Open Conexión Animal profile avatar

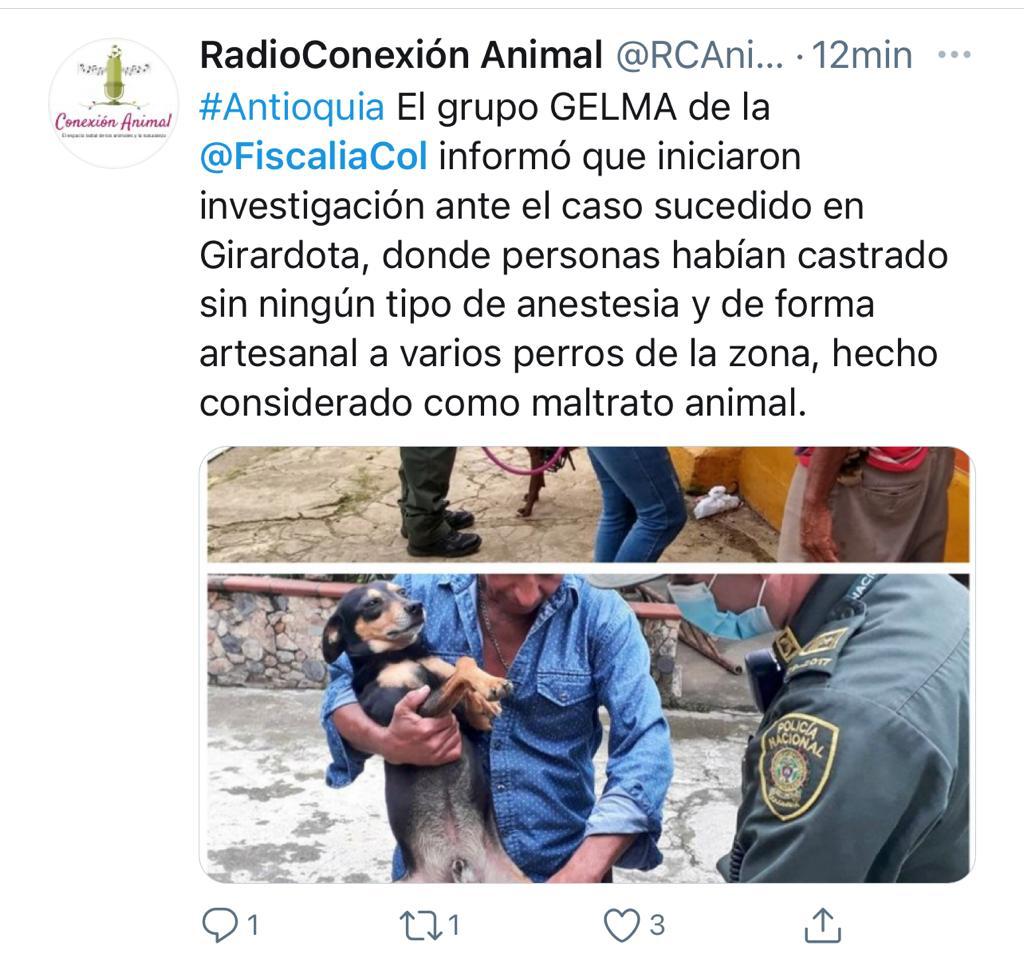[x=114, y=103]
